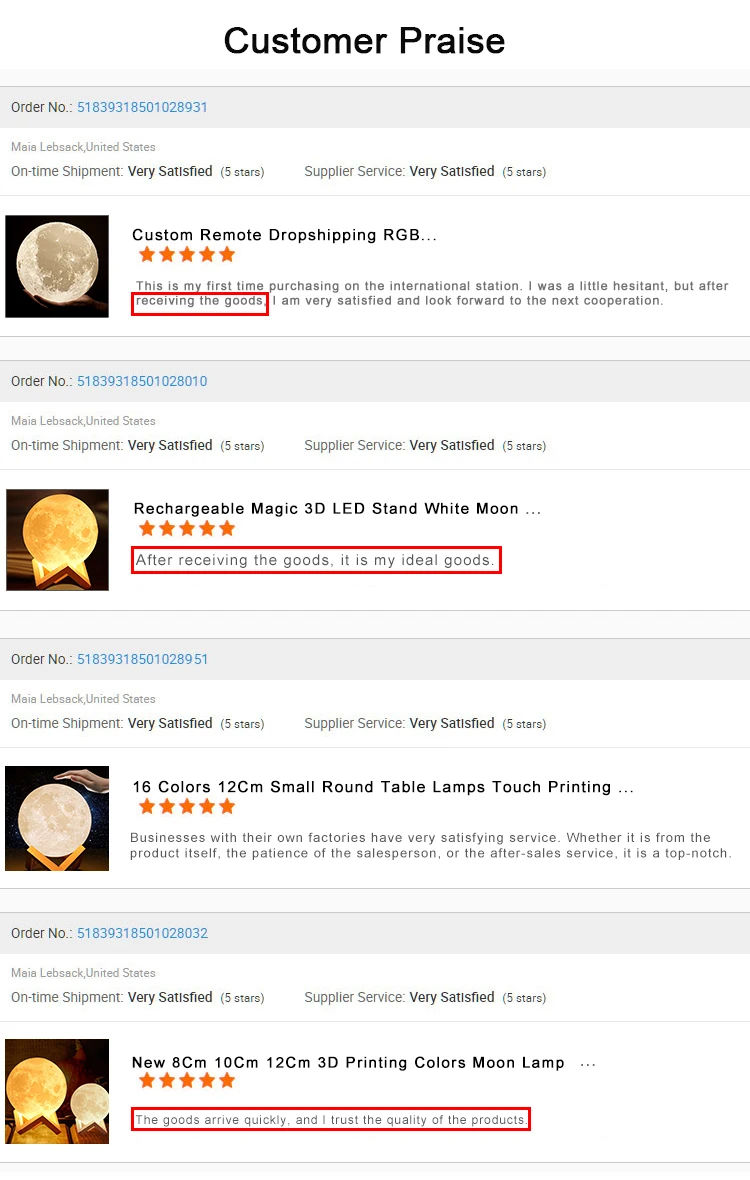The width and height of the screenshot is (750, 1180).
Task: Click star rating under New 8Cm 10Cm
Action: [187, 1081]
